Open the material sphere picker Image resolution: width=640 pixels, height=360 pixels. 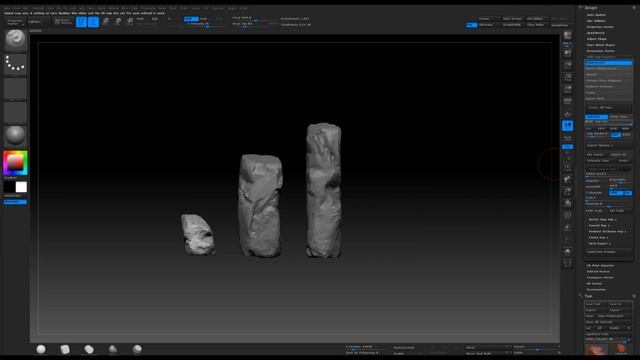(x=16, y=136)
